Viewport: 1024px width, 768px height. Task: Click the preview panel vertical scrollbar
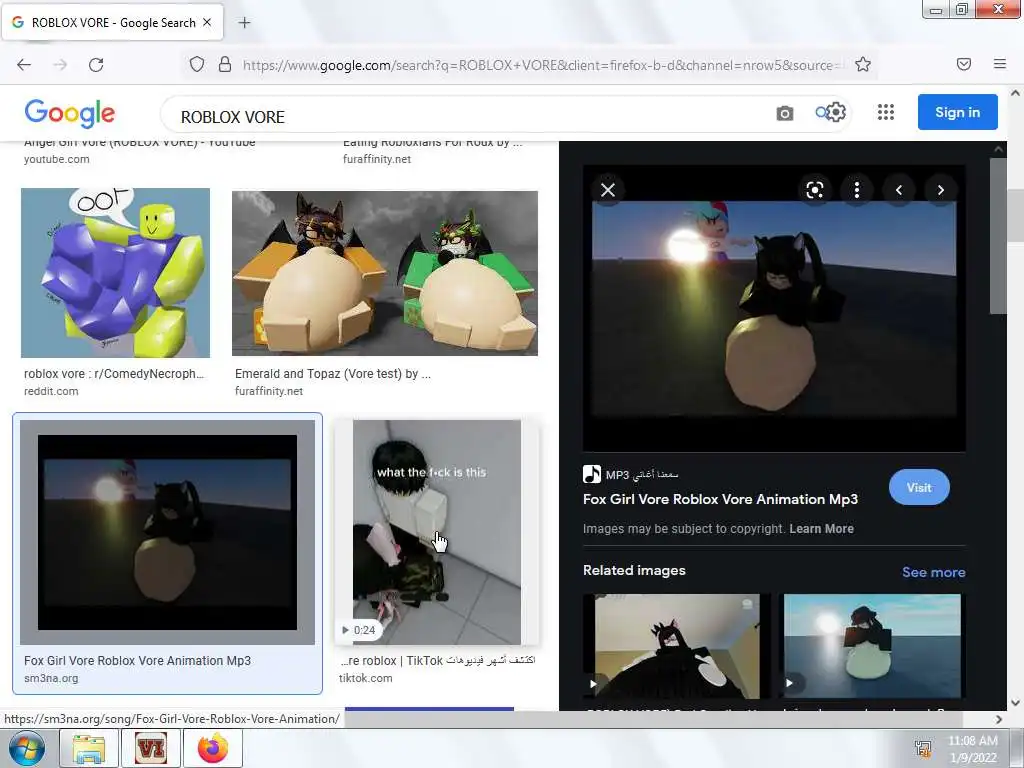(998, 235)
